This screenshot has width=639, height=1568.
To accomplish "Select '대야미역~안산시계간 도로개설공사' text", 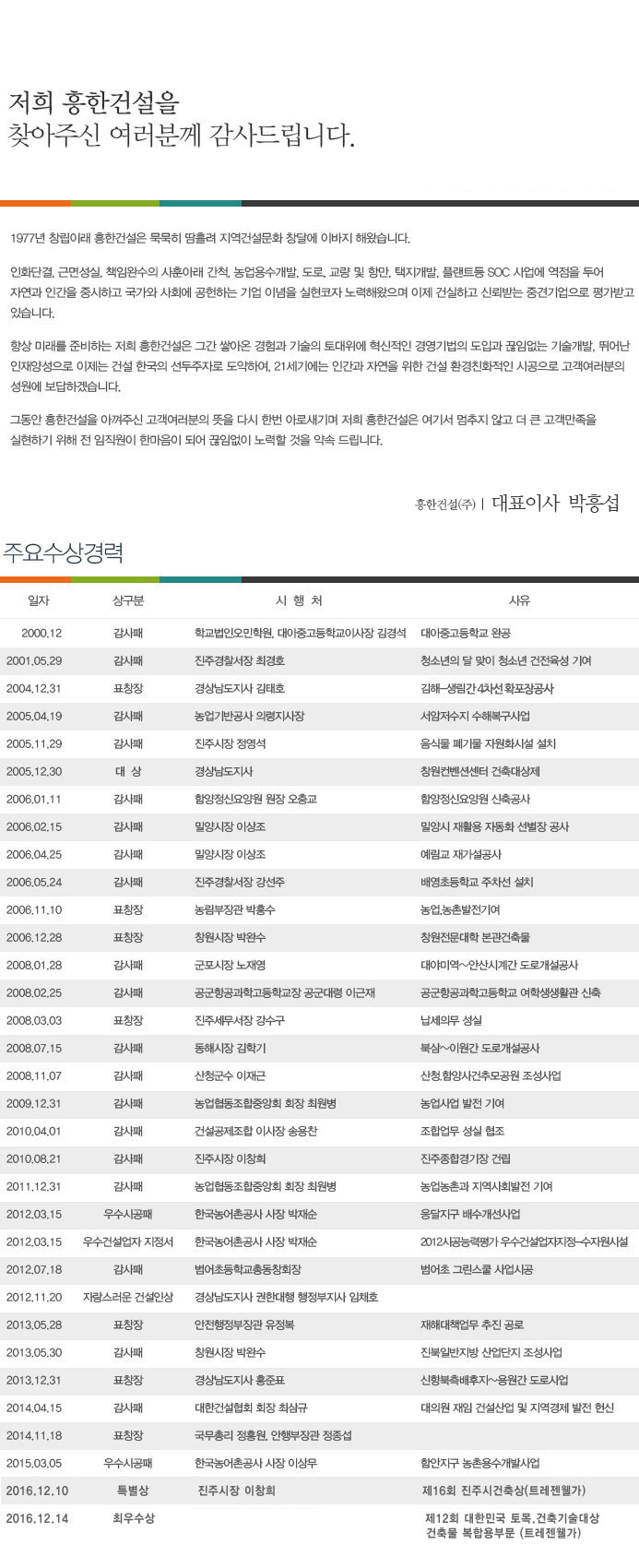I will [500, 965].
